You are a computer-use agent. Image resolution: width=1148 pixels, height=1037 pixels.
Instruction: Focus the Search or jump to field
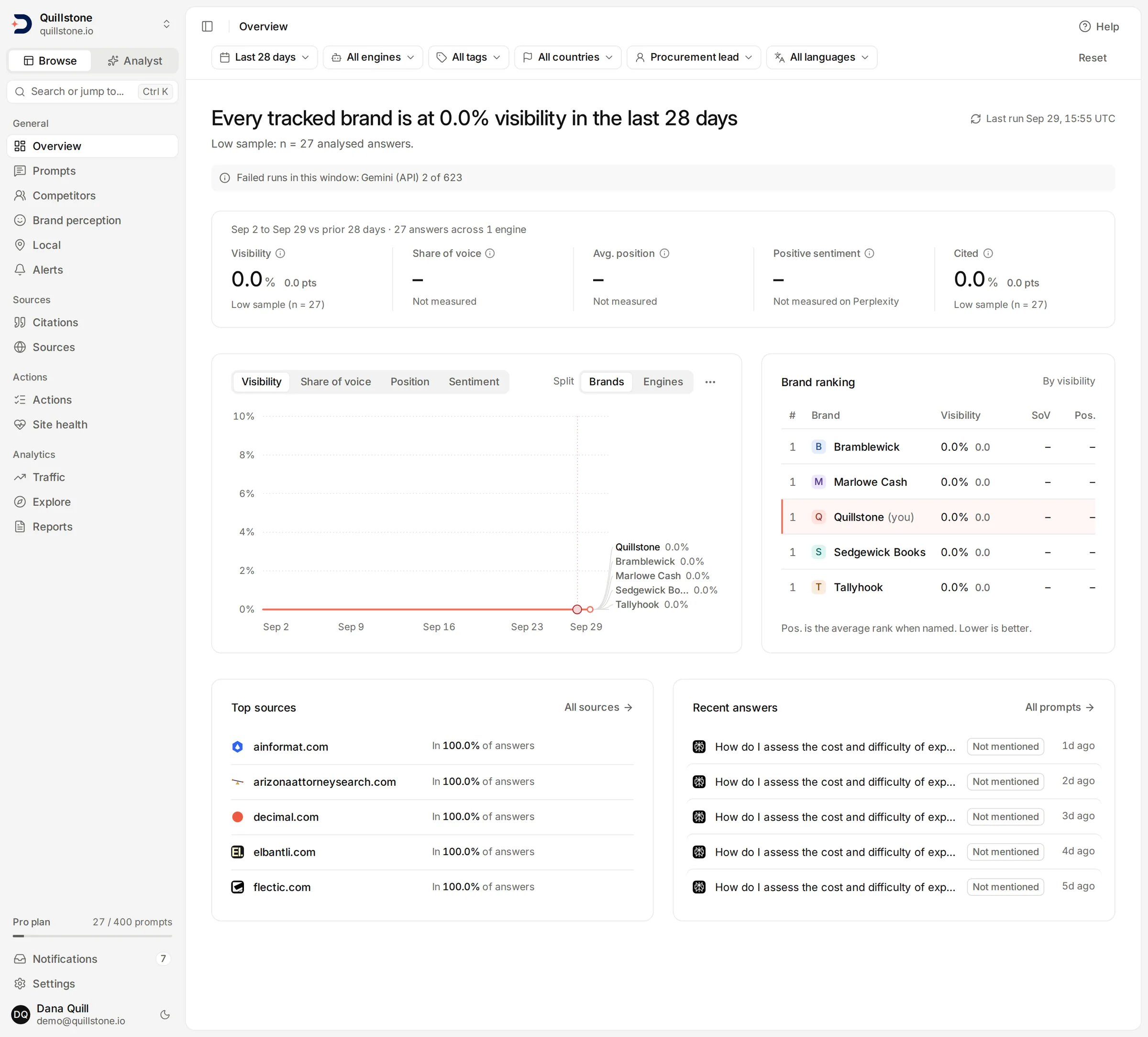click(x=92, y=91)
